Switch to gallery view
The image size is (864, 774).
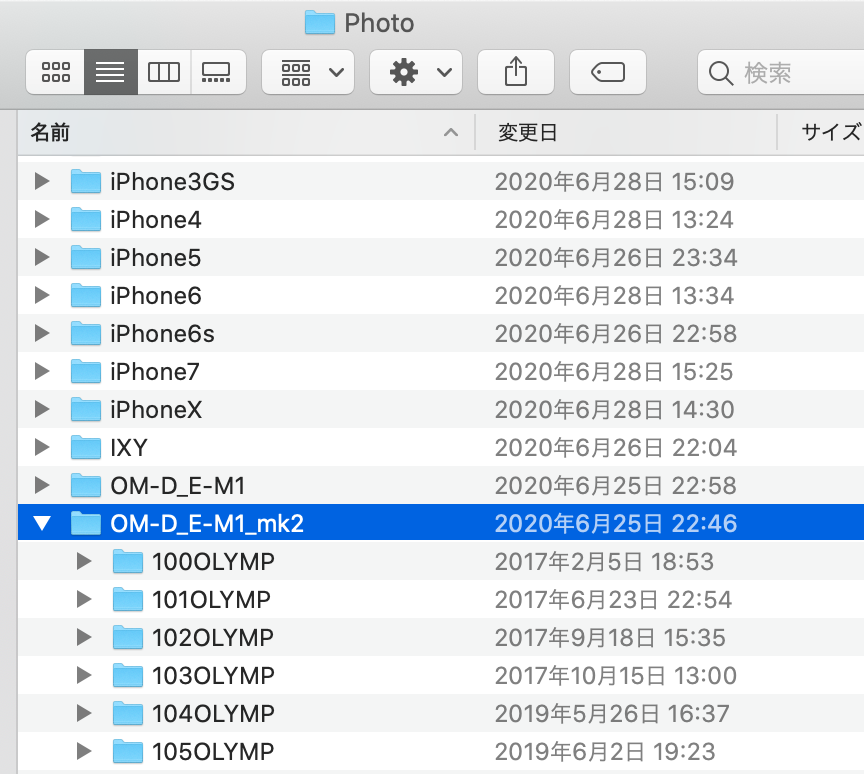tap(217, 72)
